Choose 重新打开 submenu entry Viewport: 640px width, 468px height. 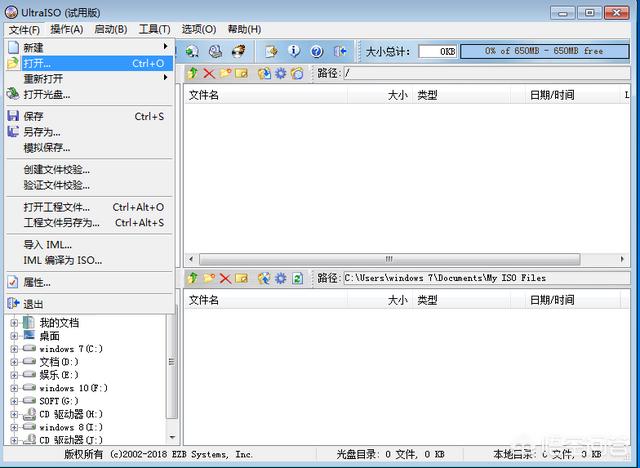[x=89, y=79]
